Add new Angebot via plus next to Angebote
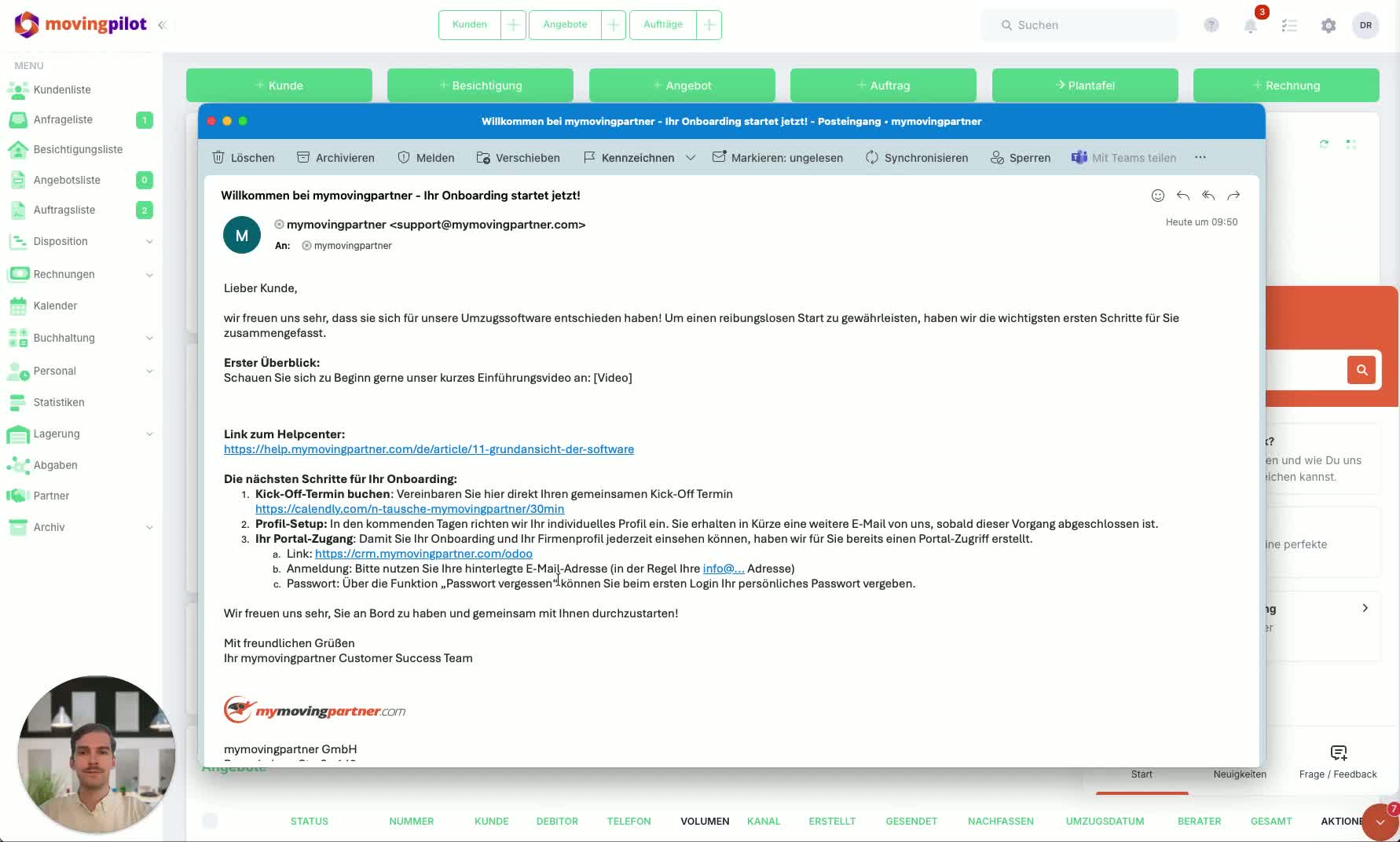The image size is (1400, 842). coord(614,25)
